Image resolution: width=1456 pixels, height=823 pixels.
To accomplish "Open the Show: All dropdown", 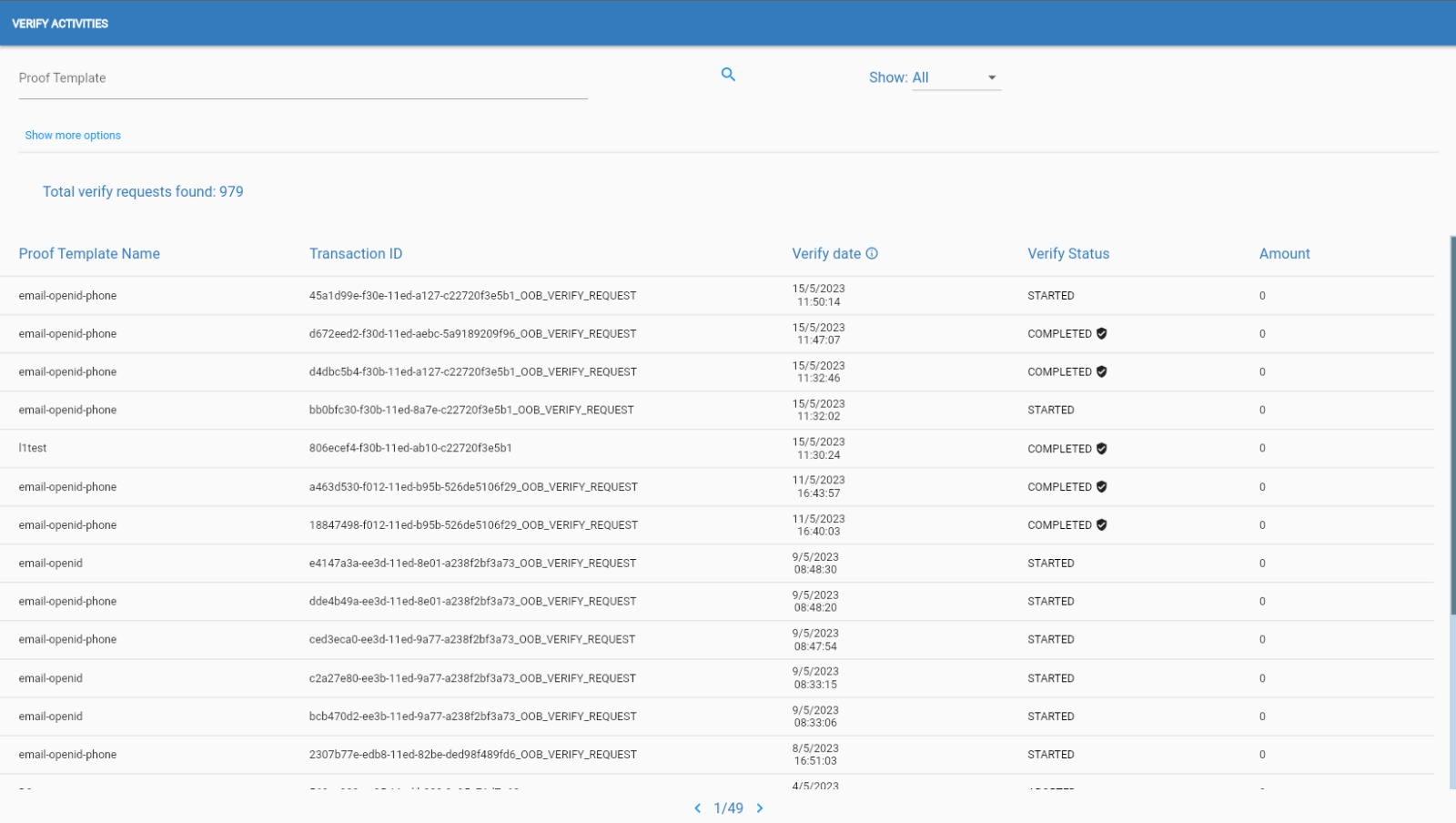I will coord(956,77).
